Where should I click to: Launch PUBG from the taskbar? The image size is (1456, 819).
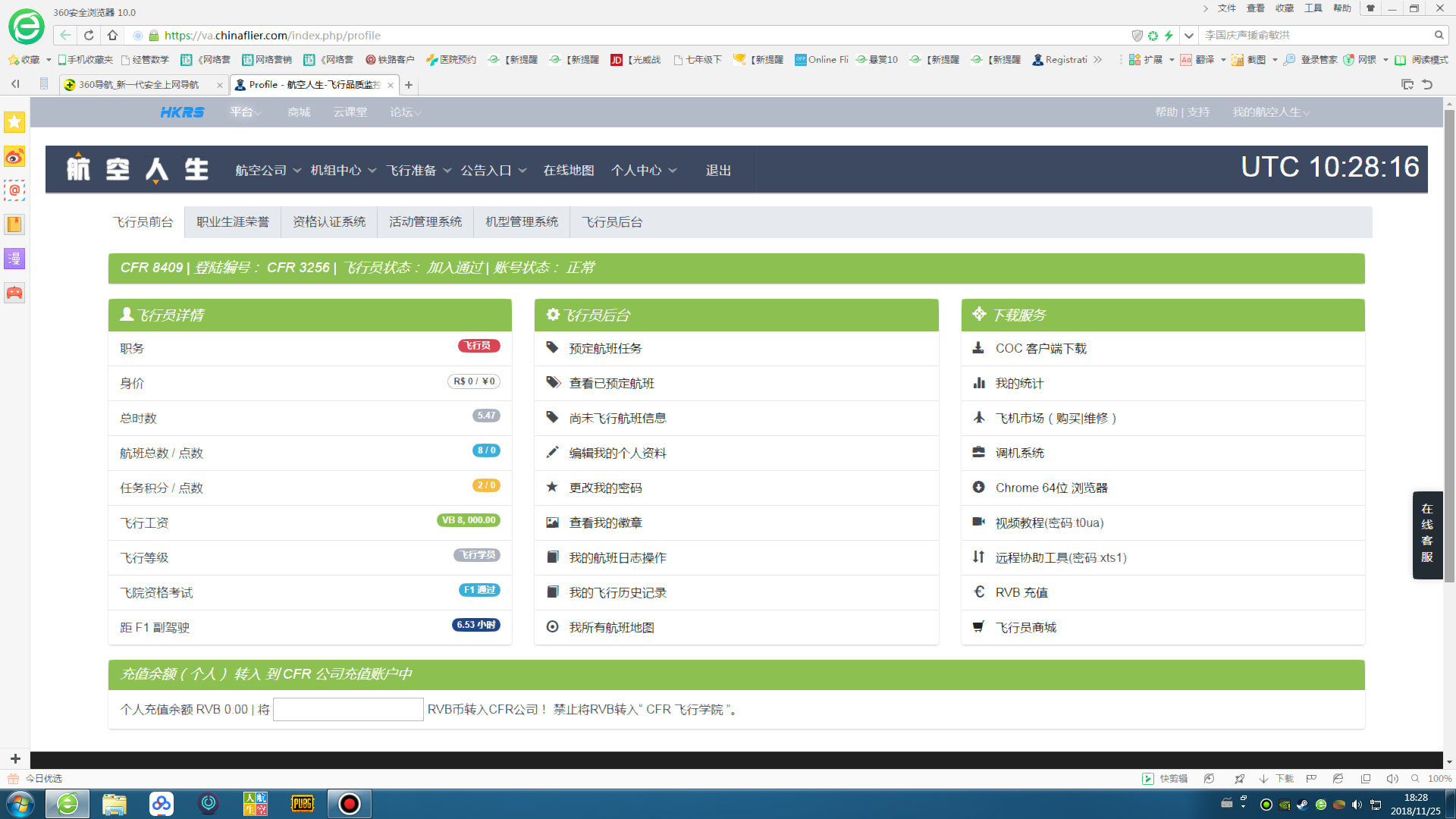pyautogui.click(x=303, y=804)
